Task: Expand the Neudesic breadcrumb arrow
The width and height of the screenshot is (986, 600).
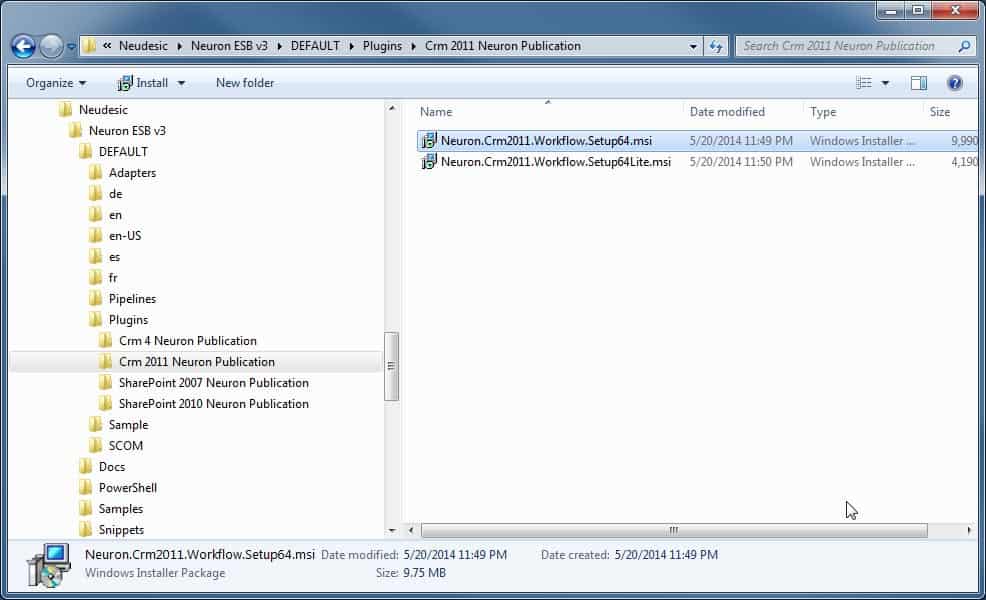Action: (x=180, y=46)
